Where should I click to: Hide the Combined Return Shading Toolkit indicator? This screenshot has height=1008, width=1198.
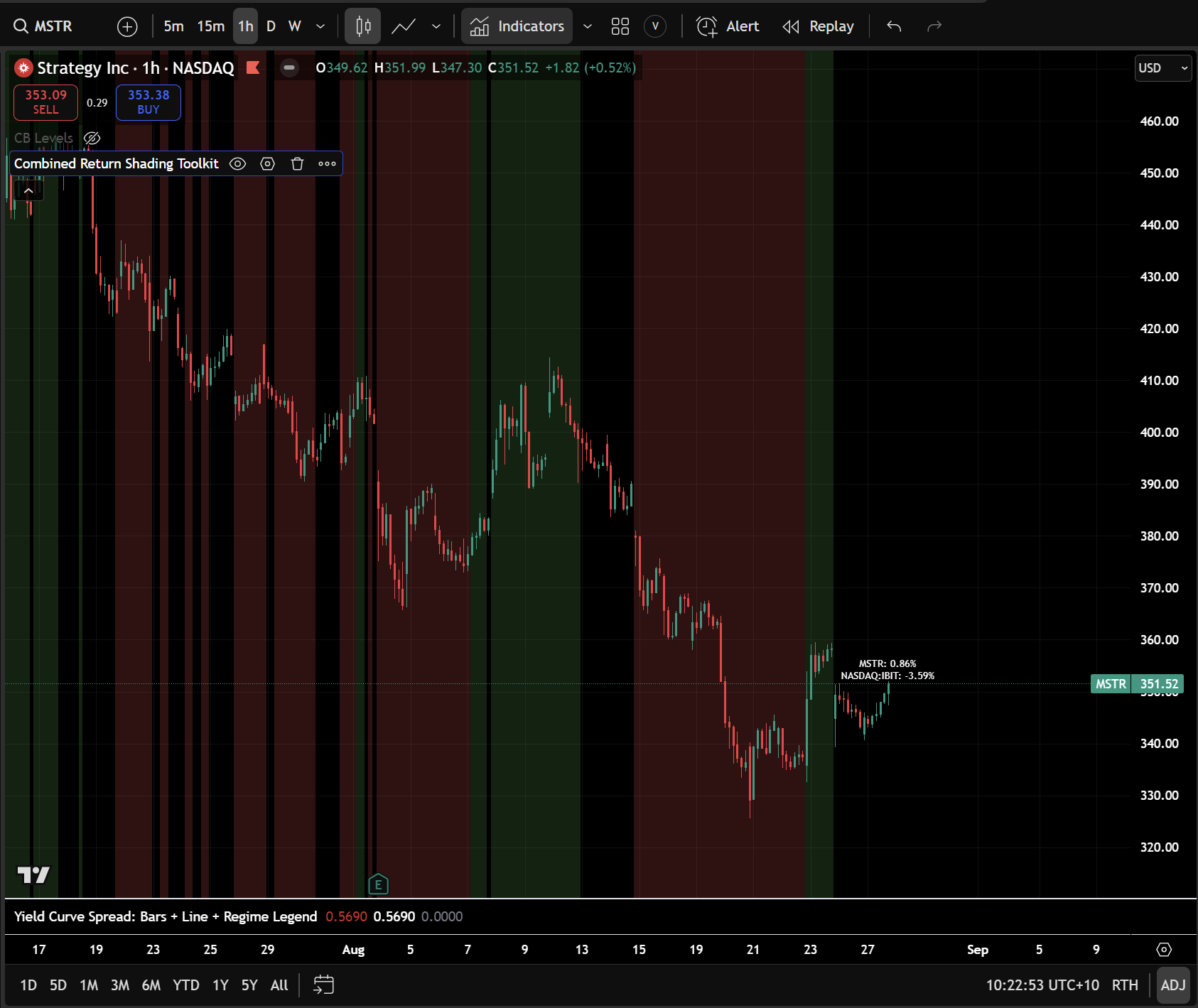pyautogui.click(x=237, y=163)
